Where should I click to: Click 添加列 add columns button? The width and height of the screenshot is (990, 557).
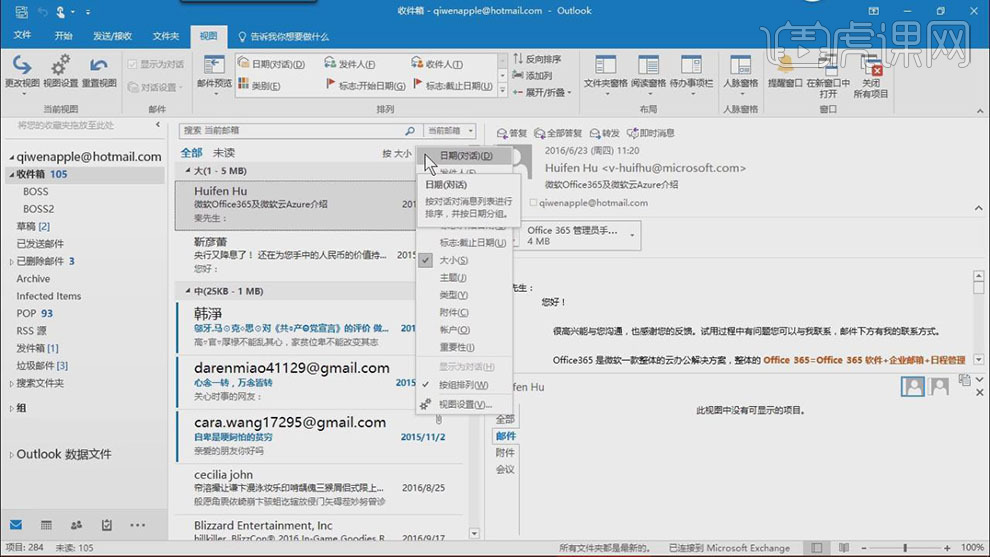(532, 75)
